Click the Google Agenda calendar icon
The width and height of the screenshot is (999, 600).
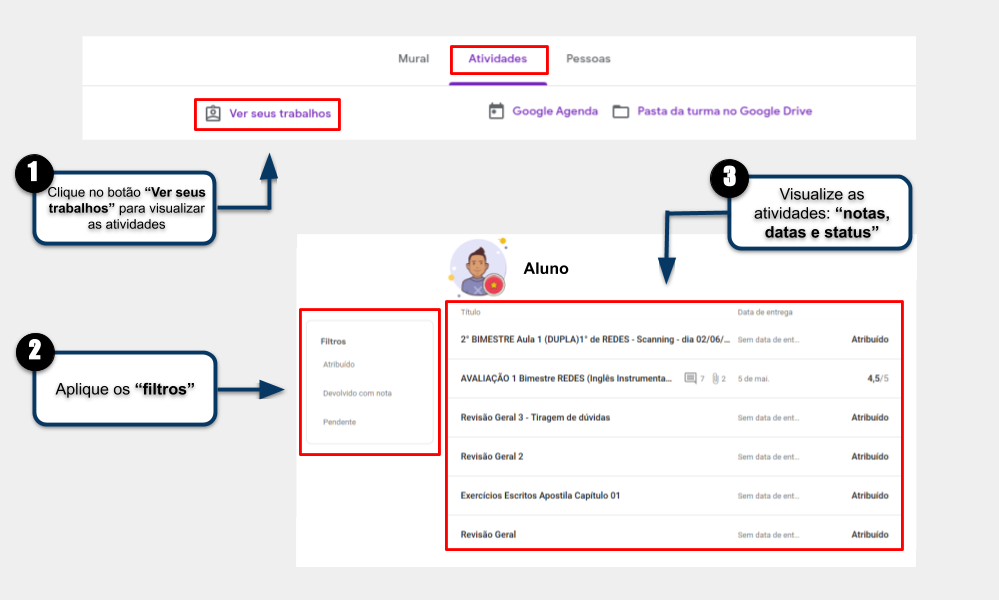[x=496, y=111]
